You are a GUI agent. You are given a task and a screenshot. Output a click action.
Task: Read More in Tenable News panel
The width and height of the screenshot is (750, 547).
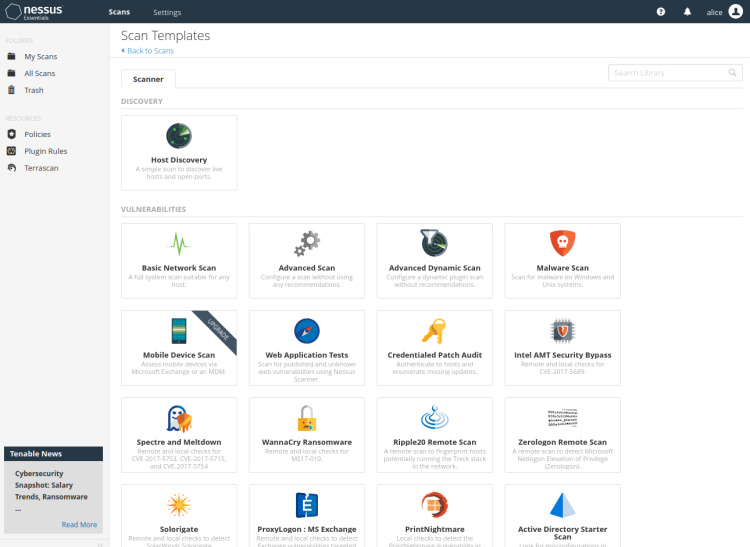79,524
